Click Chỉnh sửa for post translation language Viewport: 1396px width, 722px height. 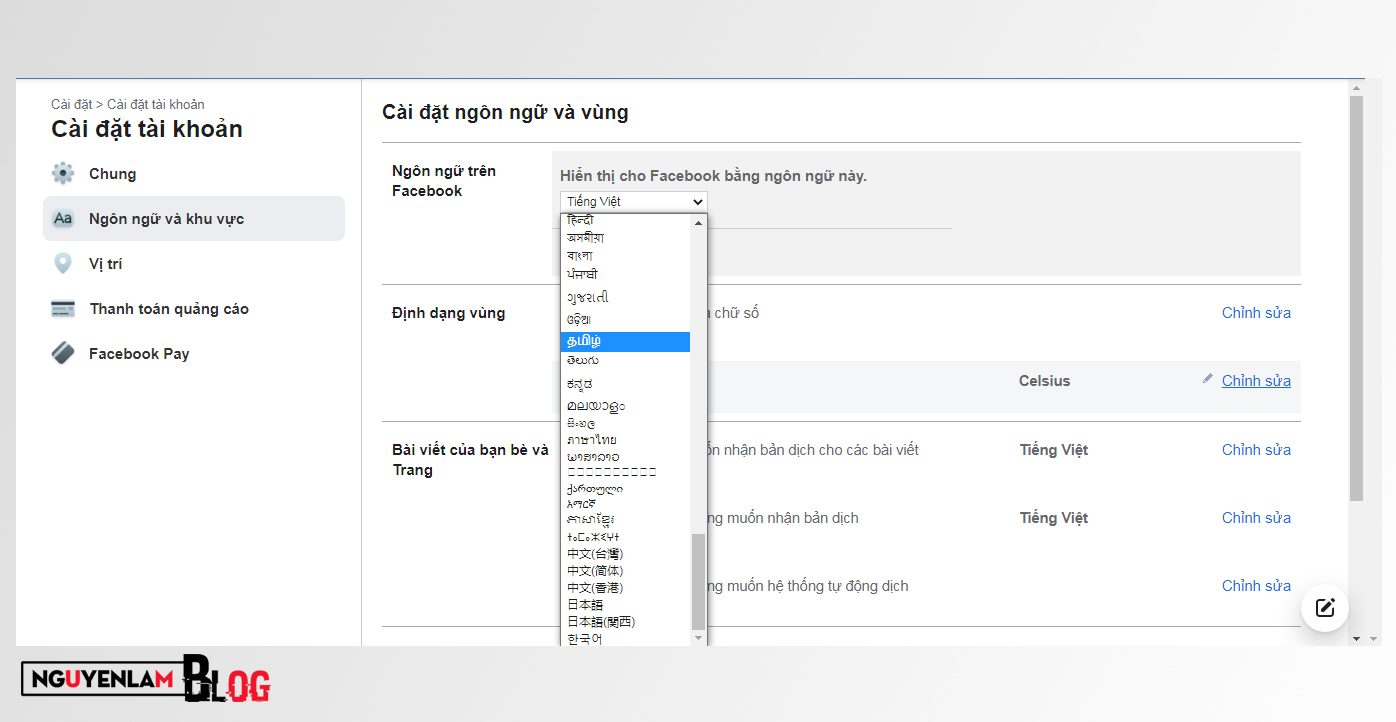tap(1256, 450)
